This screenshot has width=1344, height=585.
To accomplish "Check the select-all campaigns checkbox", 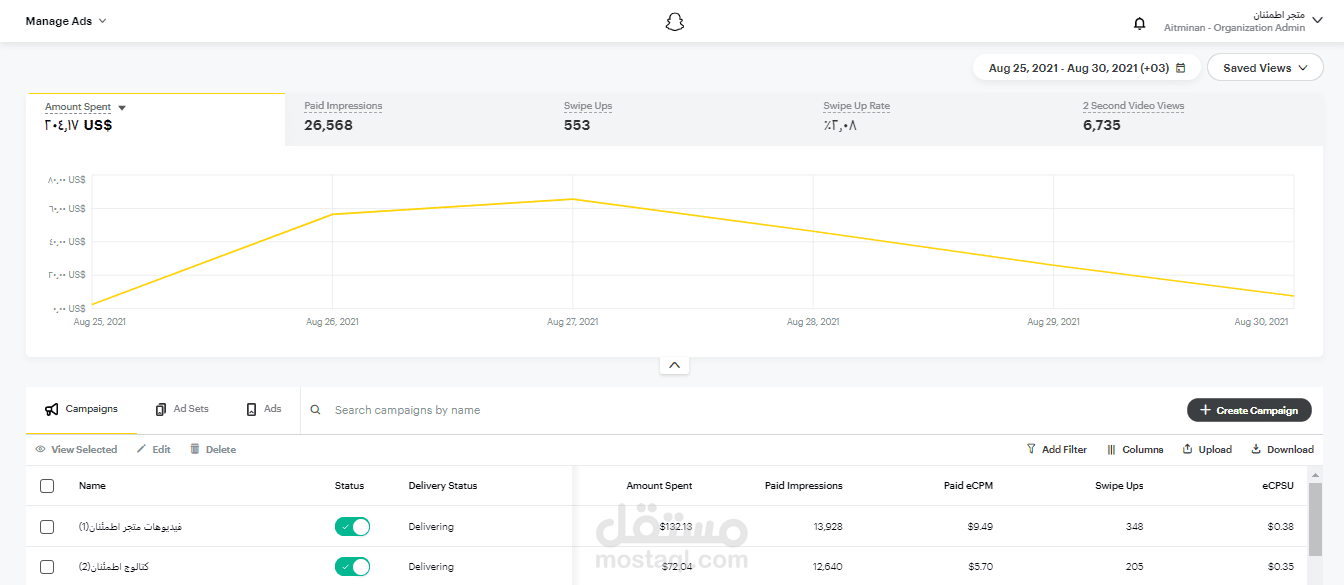I will [47, 486].
